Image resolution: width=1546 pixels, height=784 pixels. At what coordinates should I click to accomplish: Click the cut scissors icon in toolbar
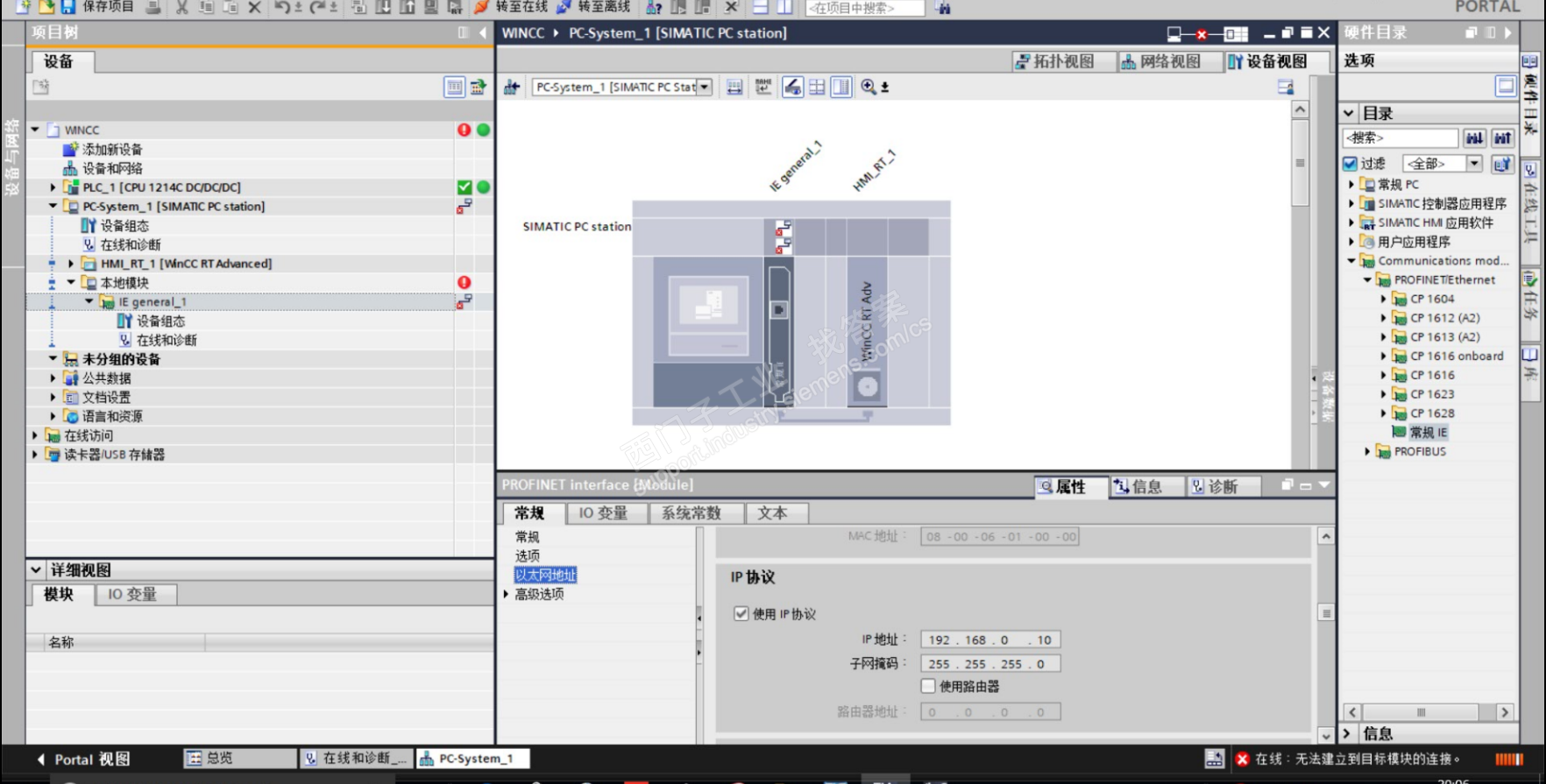click(x=181, y=7)
